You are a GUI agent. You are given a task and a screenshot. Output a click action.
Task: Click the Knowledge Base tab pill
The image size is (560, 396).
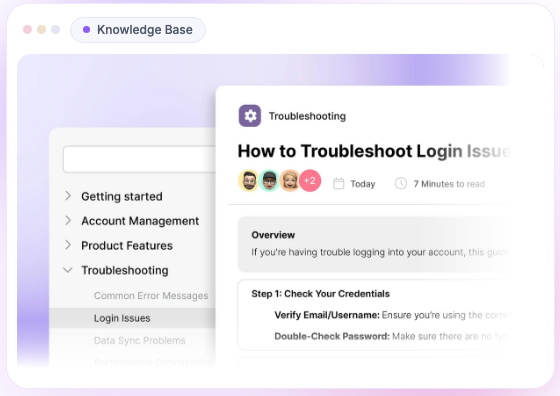pos(138,30)
